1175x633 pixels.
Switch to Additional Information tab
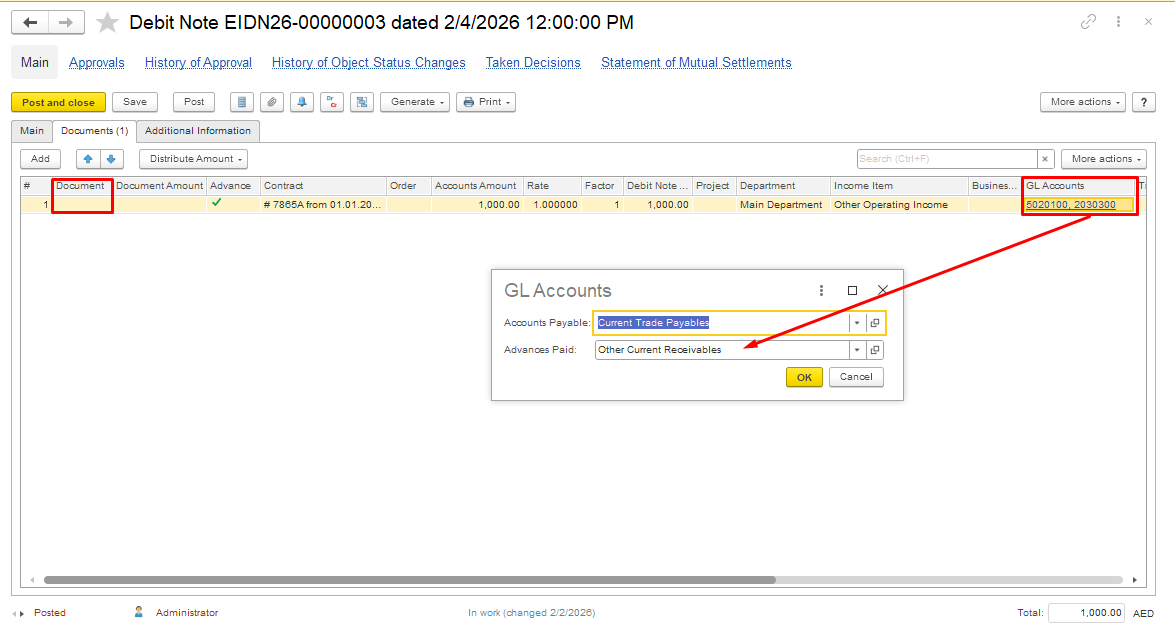[x=198, y=131]
